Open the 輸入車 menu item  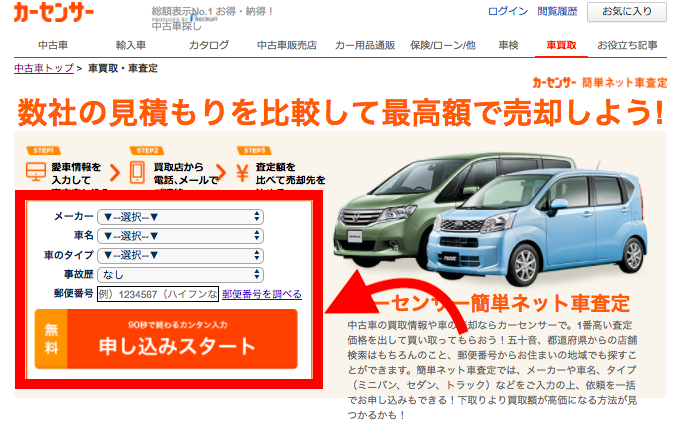(131, 45)
